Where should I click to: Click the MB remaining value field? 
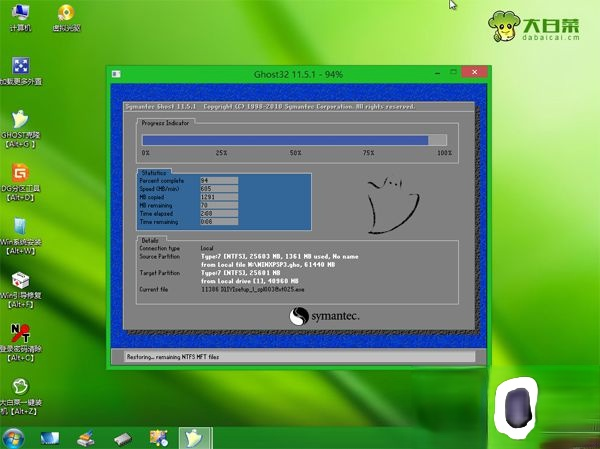pyautogui.click(x=219, y=205)
